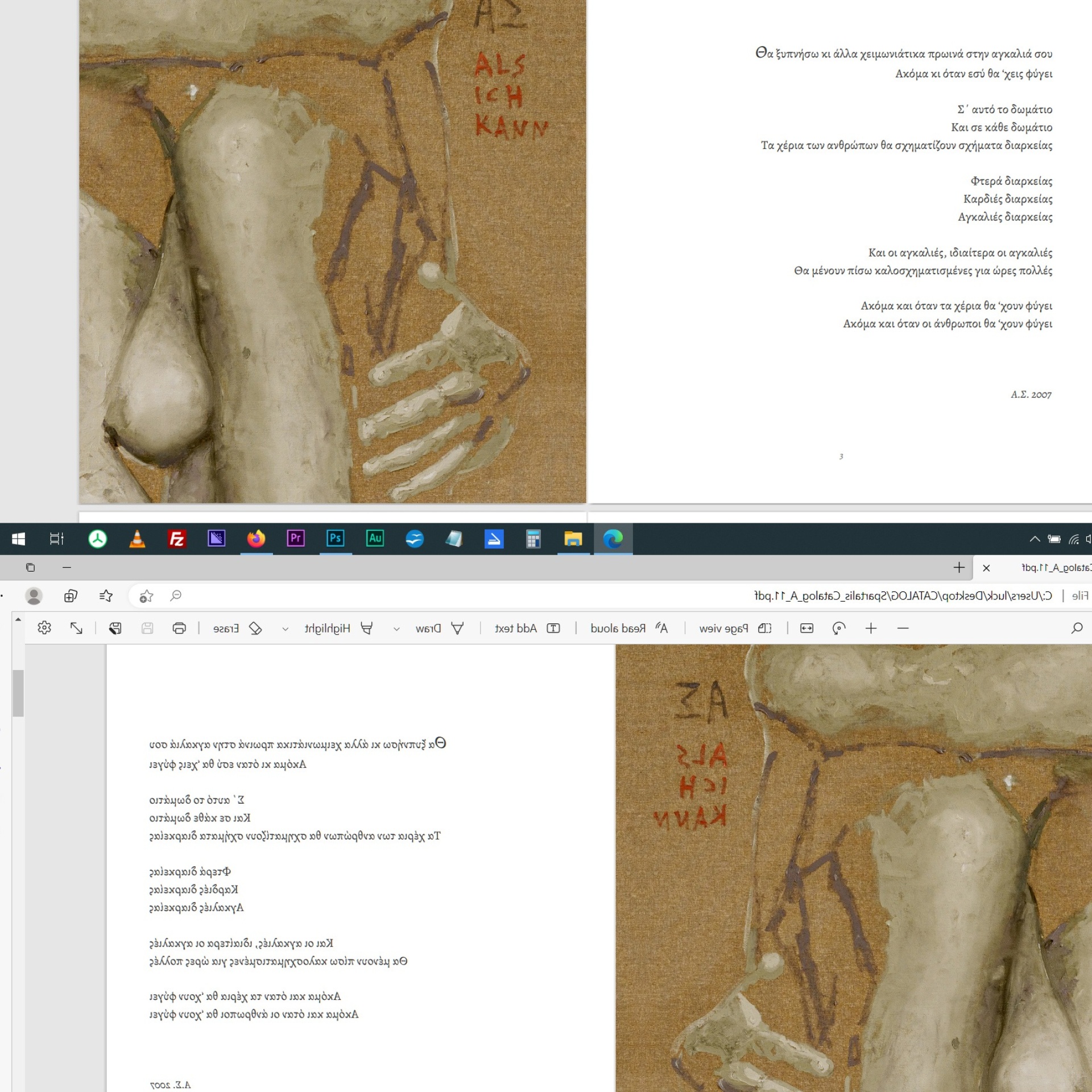This screenshot has width=1092, height=1092.
Task: Expand the Highlight options dropdown arrow
Action: coord(286,628)
